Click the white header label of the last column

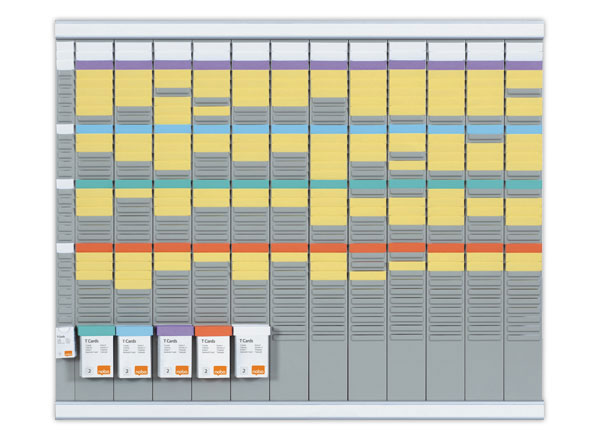point(523,49)
